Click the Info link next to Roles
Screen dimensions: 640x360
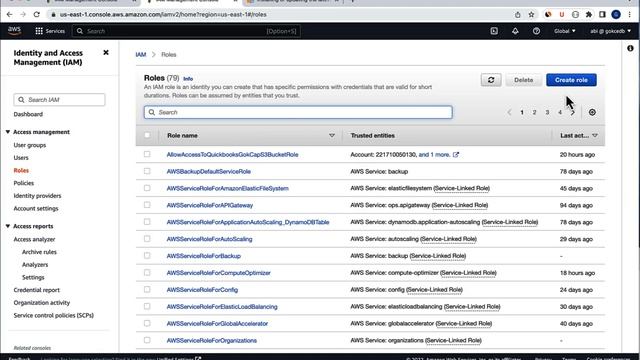click(x=188, y=78)
